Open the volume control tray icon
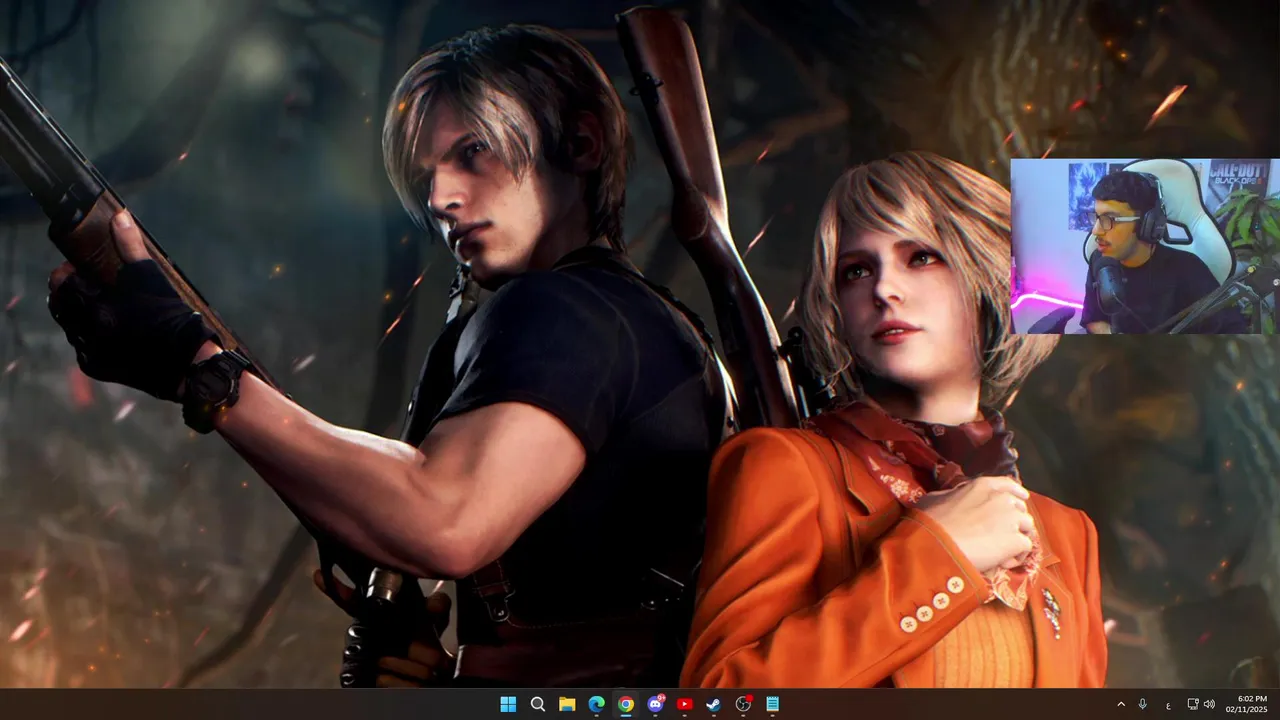The width and height of the screenshot is (1280, 720). [1209, 704]
